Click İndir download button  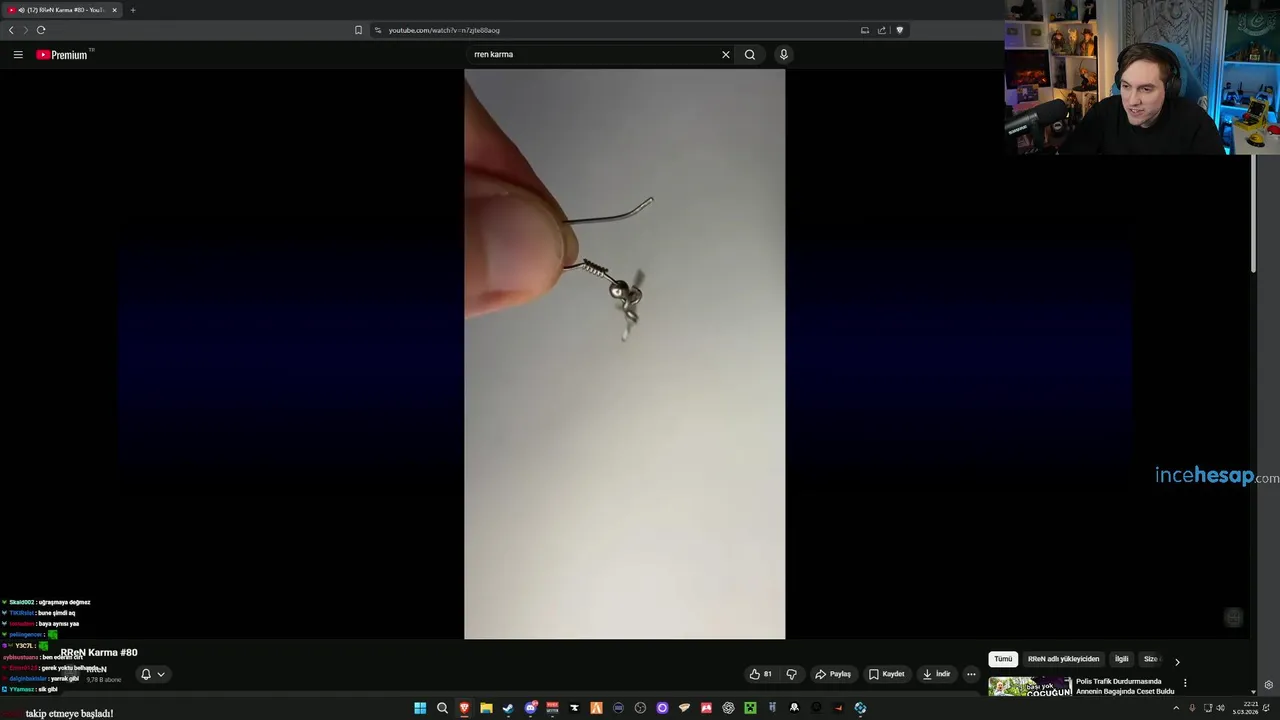[937, 674]
